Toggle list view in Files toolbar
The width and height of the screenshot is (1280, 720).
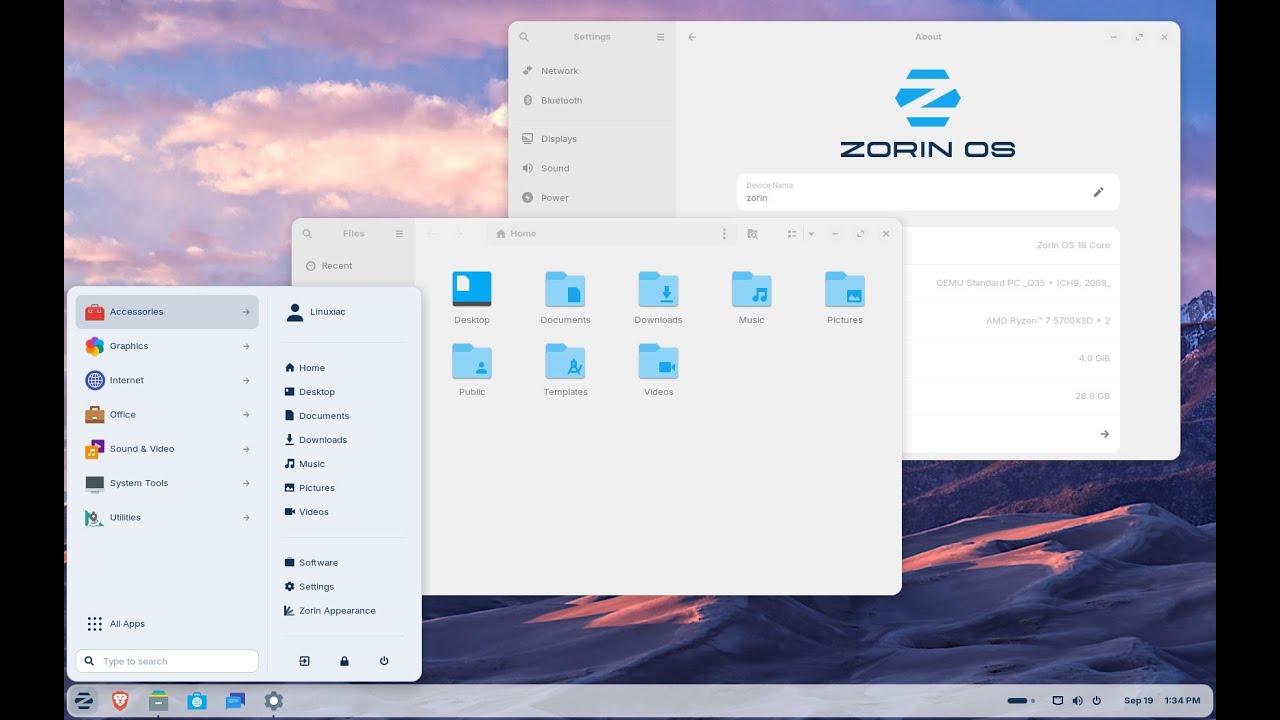[791, 233]
